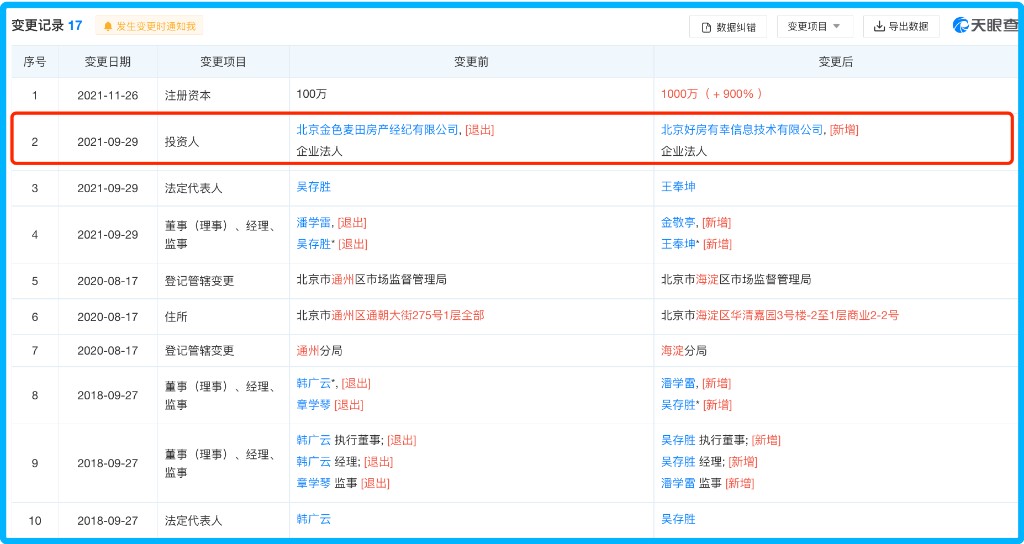Select the 登记管辖变更 cell in row 5

click(223, 281)
